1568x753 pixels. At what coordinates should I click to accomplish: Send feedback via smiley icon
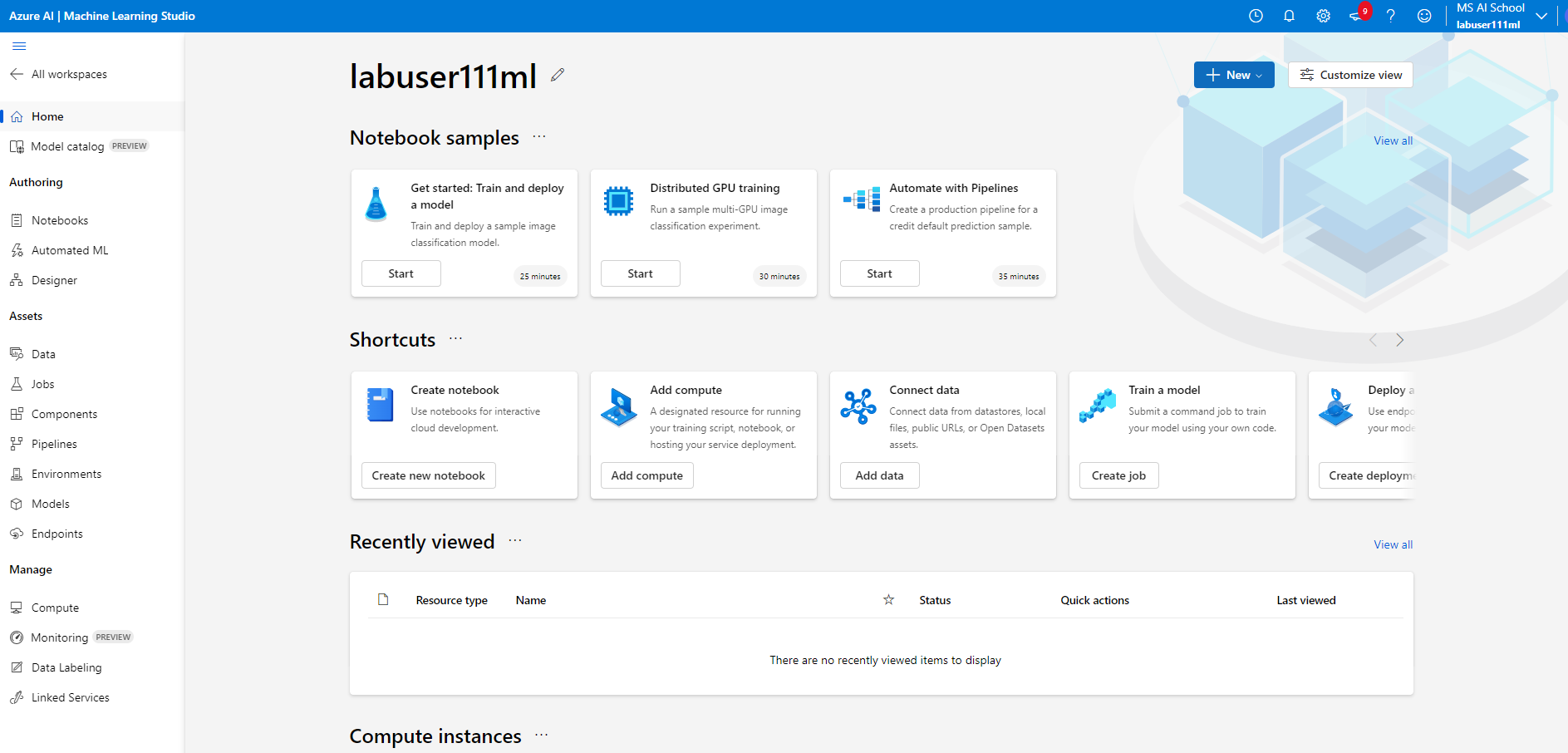[x=1424, y=16]
